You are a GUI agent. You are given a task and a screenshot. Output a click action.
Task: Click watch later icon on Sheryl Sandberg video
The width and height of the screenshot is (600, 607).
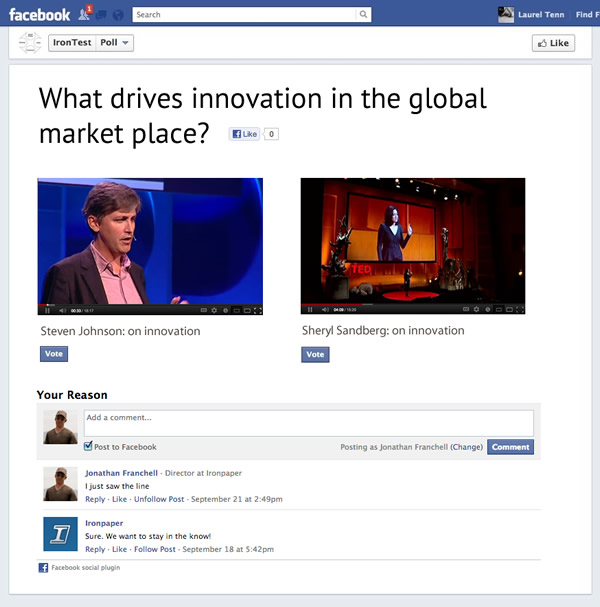[488, 309]
